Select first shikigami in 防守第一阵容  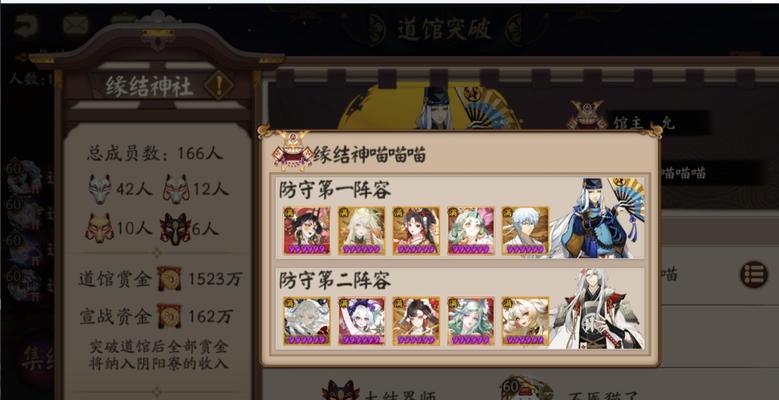coord(307,231)
